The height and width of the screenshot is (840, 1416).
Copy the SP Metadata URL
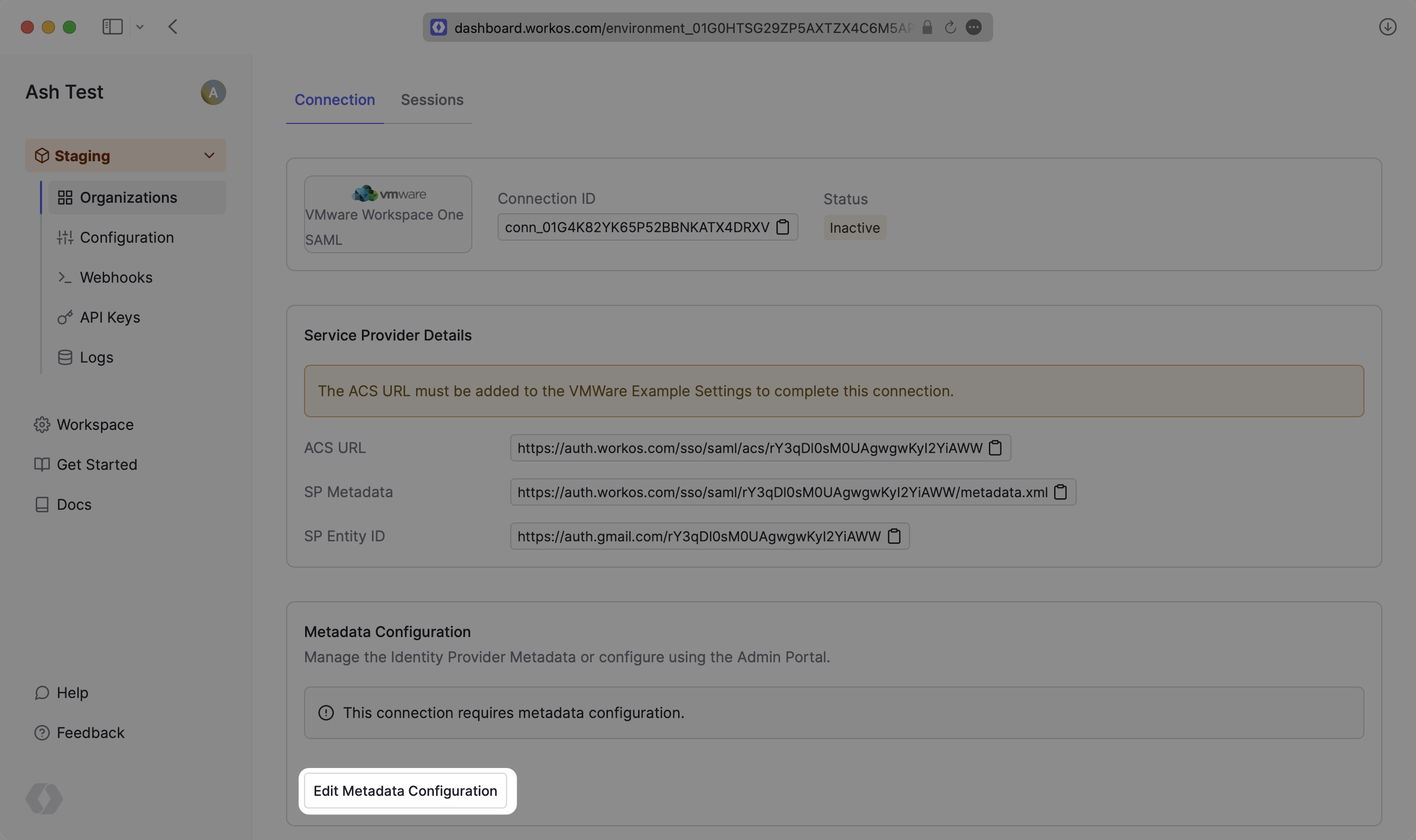1060,492
